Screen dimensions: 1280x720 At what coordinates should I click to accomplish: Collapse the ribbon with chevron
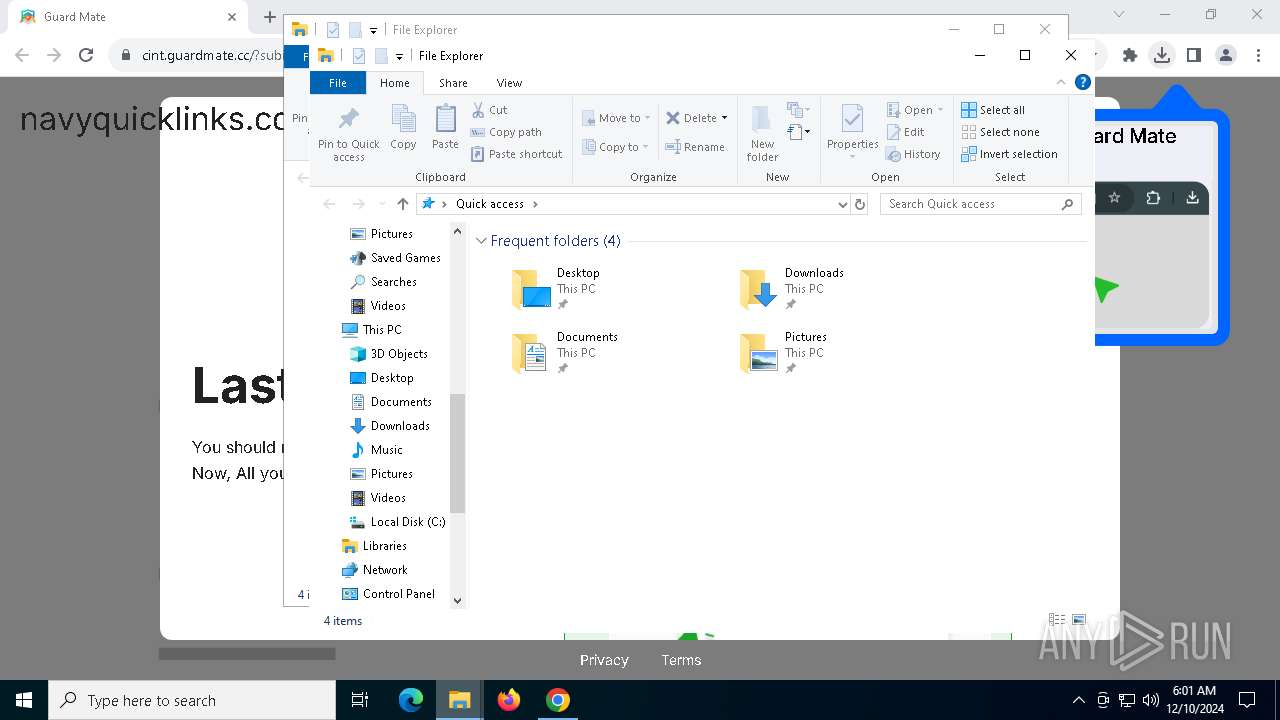(1061, 83)
